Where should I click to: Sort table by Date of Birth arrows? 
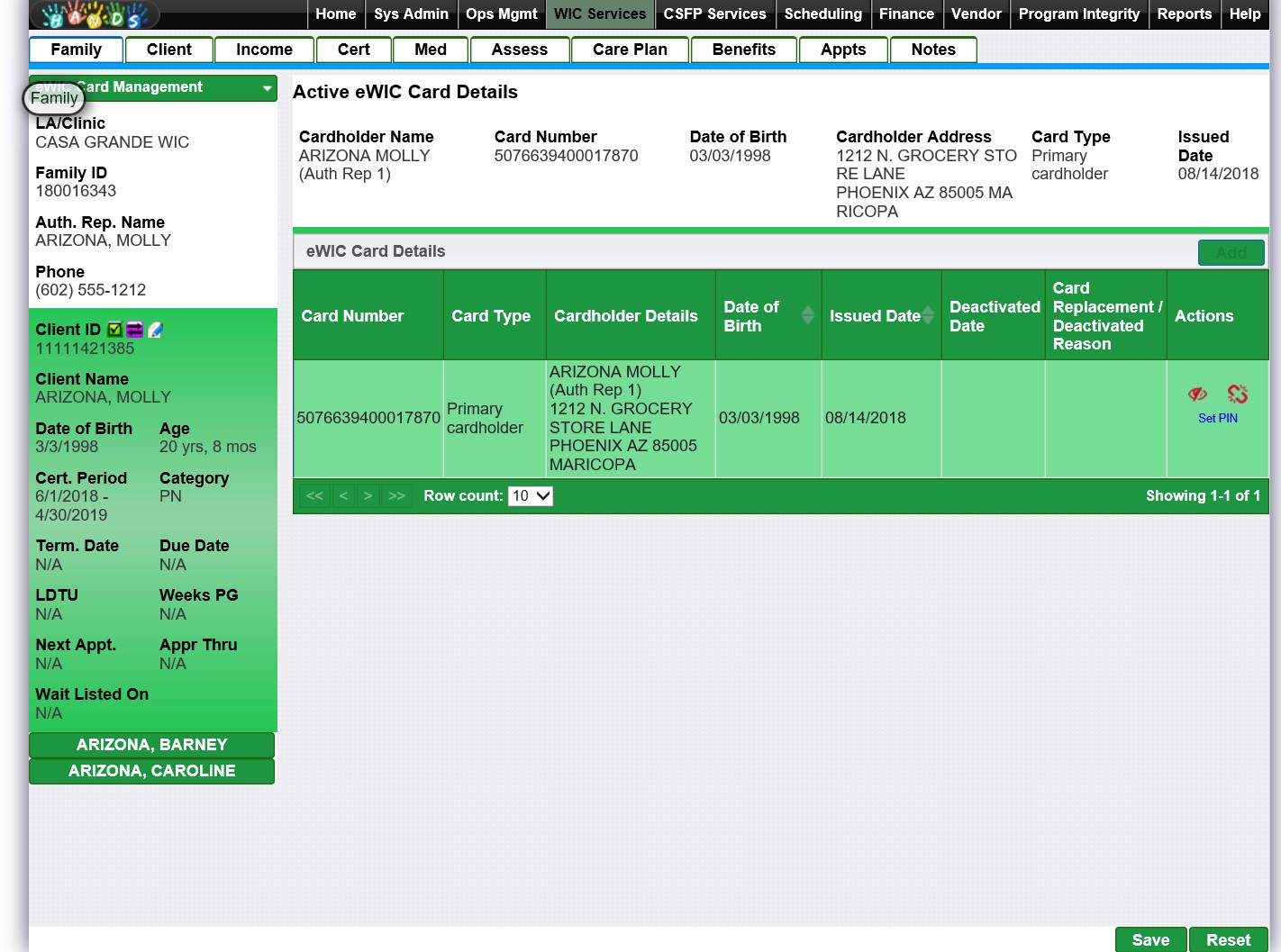[807, 315]
